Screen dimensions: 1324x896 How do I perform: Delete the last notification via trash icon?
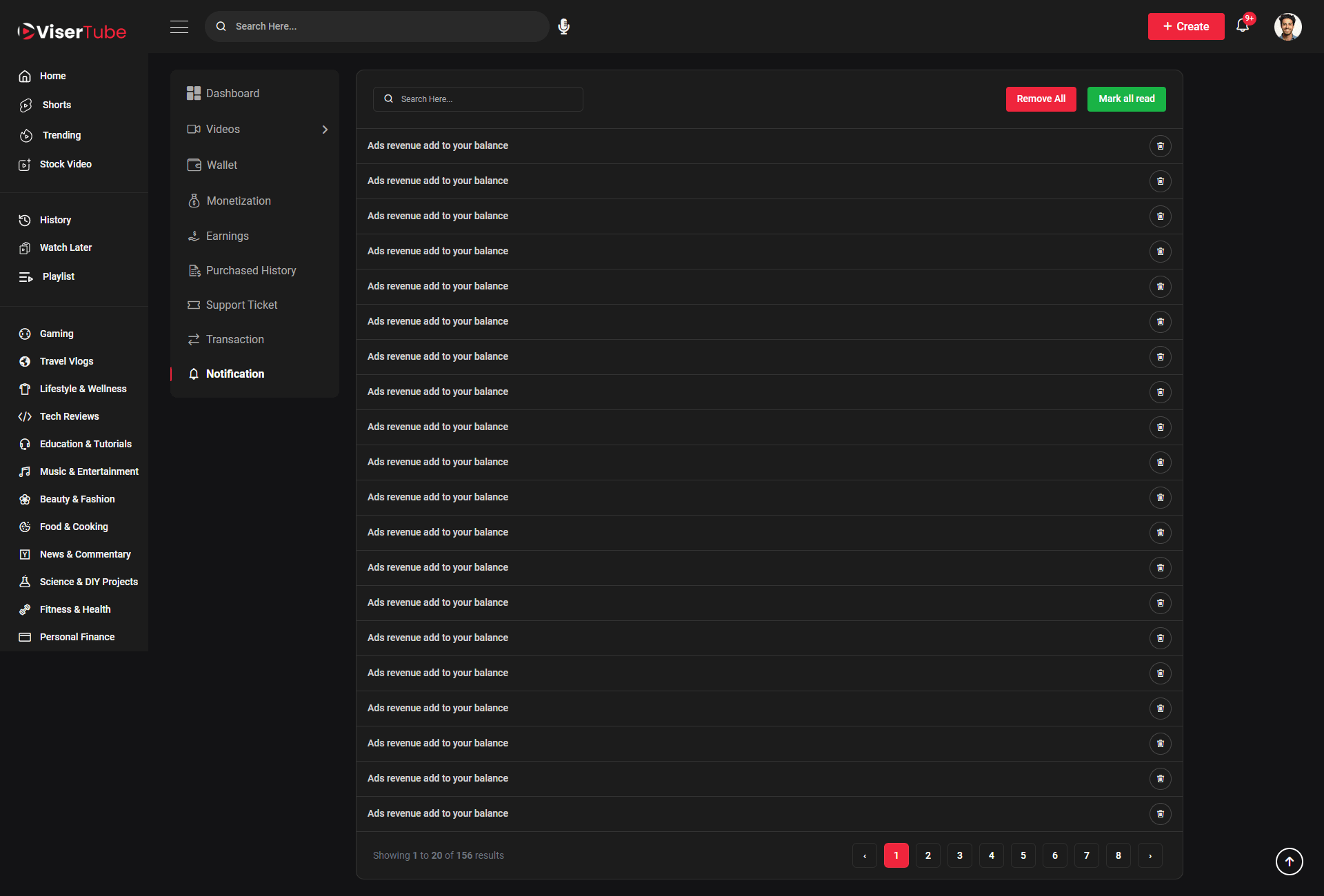[x=1161, y=814]
